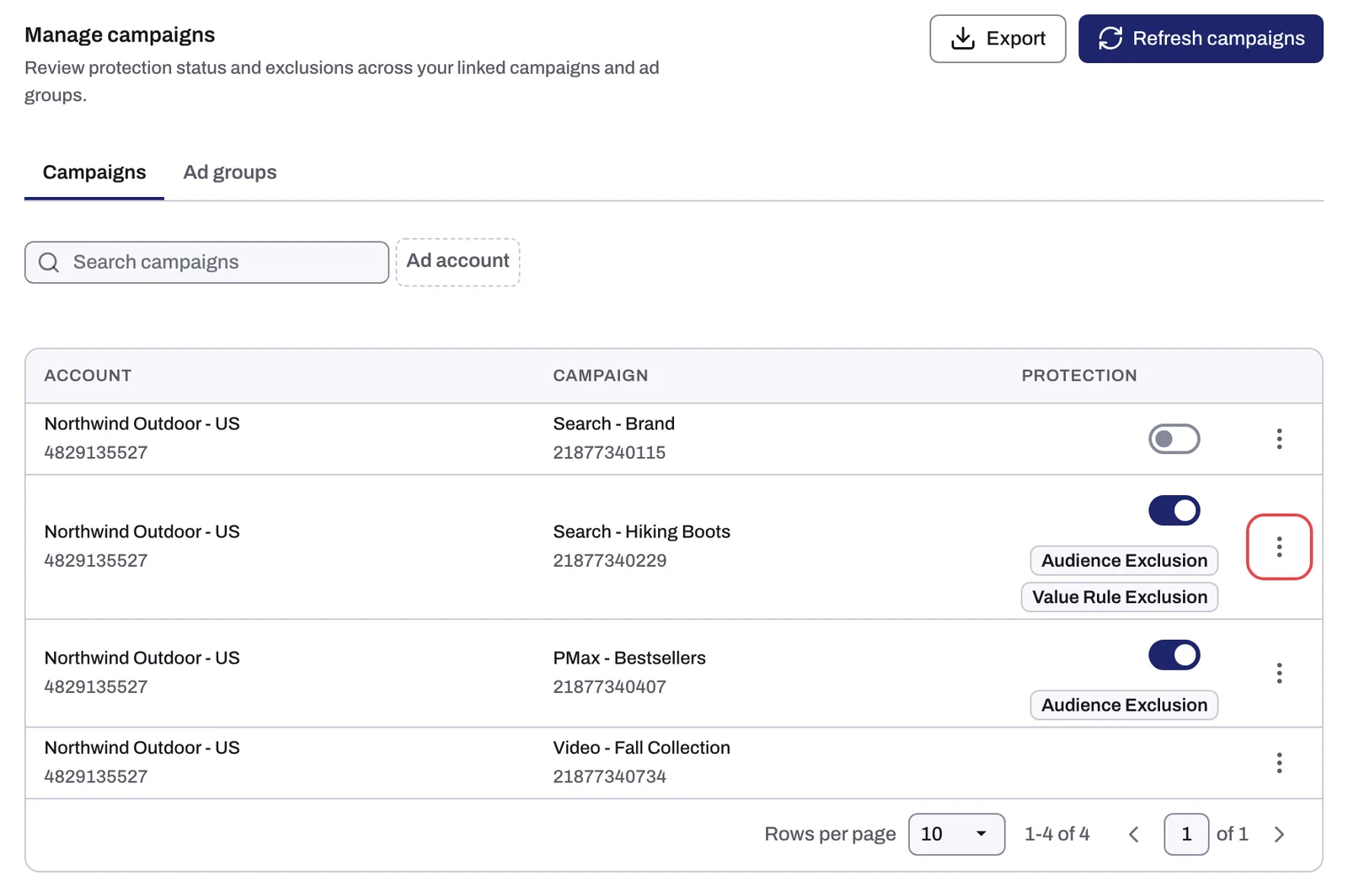Click the Export button
Screen dimensions: 1348x896
(x=998, y=39)
